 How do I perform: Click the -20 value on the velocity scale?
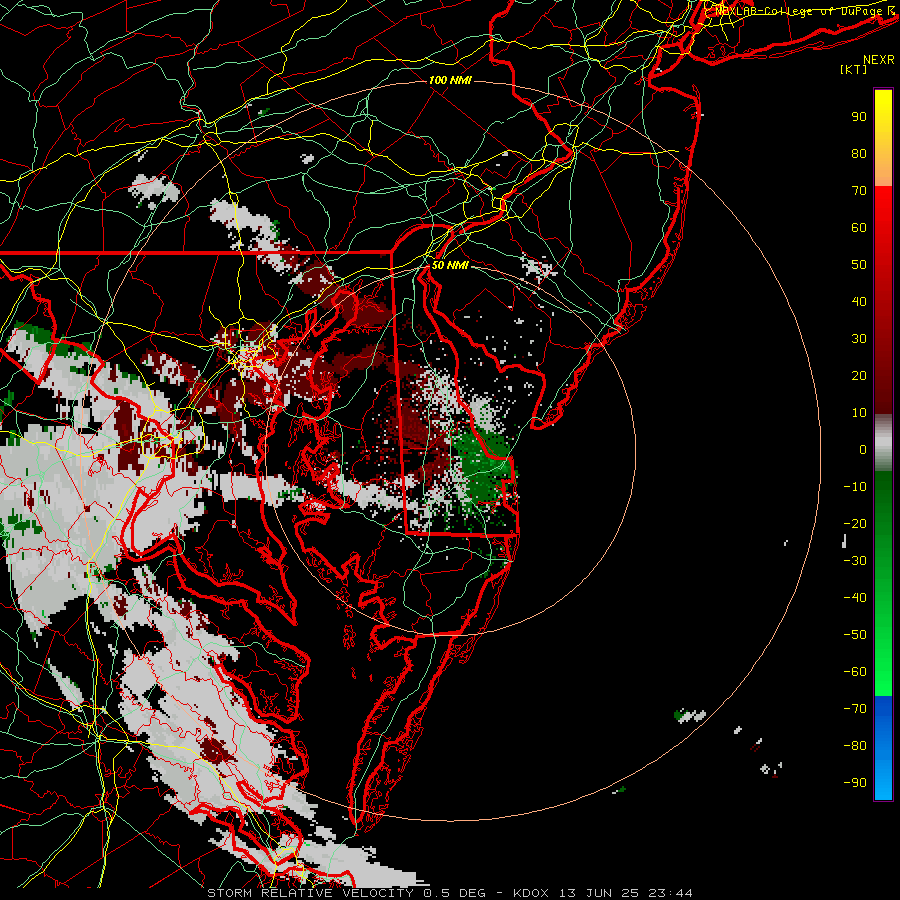pyautogui.click(x=855, y=523)
